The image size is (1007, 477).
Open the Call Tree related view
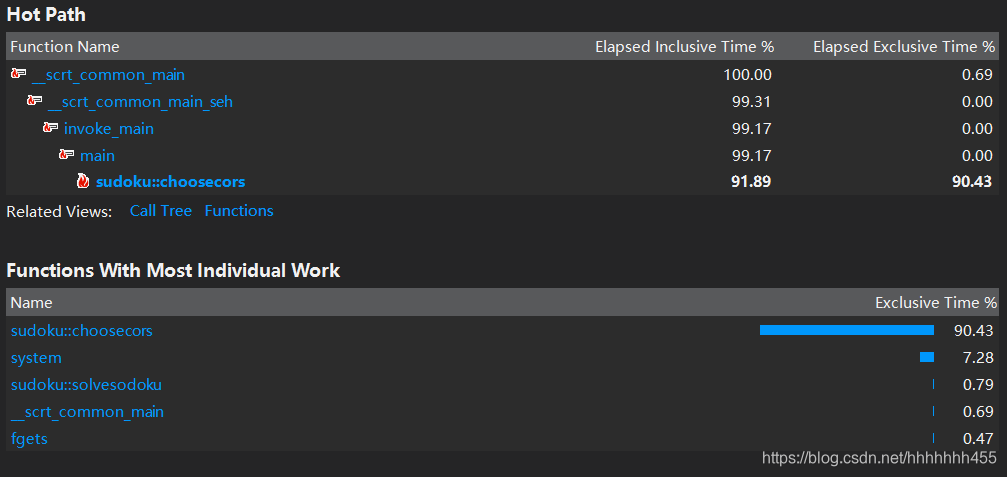[161, 211]
